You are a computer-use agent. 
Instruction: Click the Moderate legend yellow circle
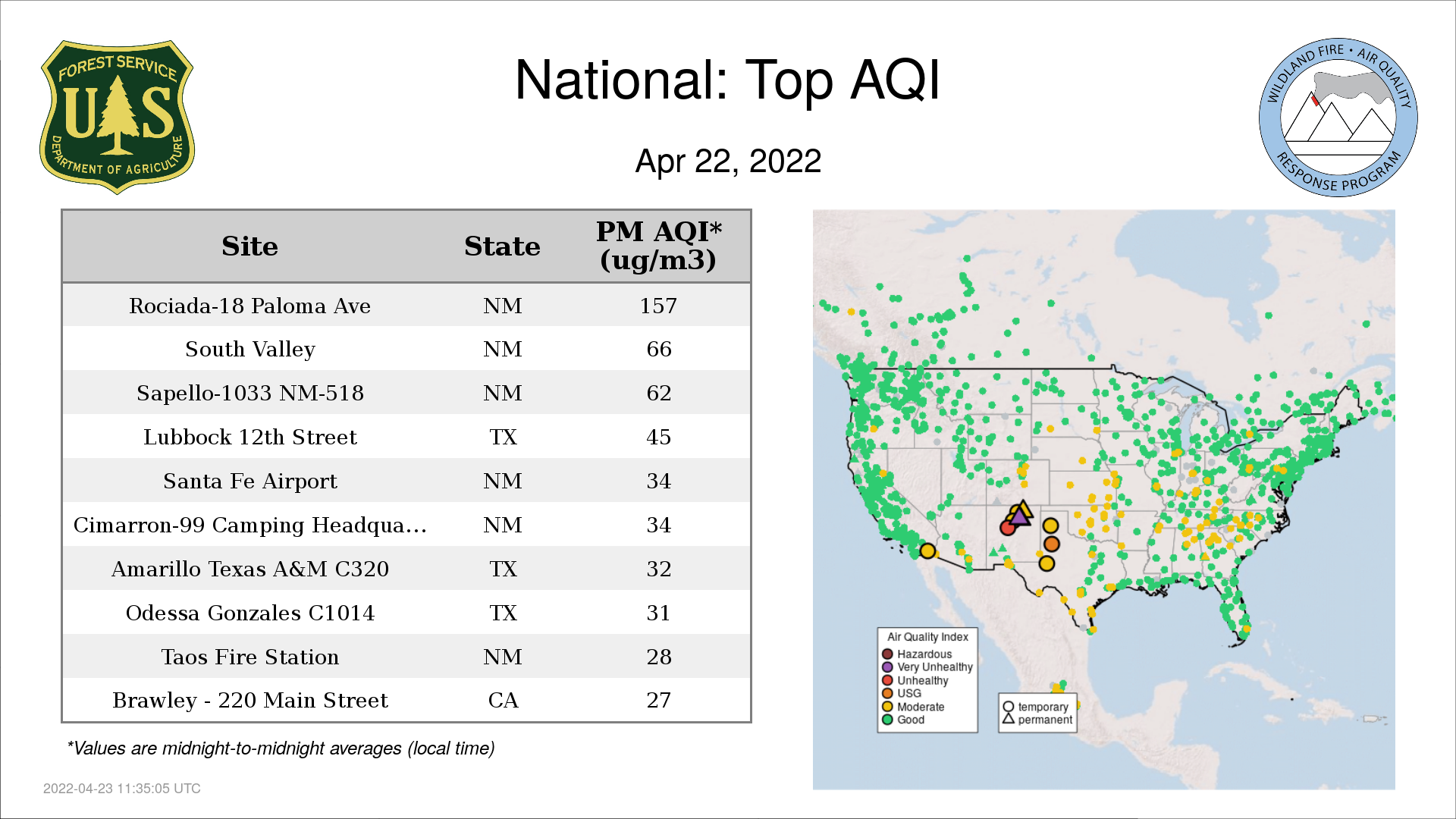[887, 707]
